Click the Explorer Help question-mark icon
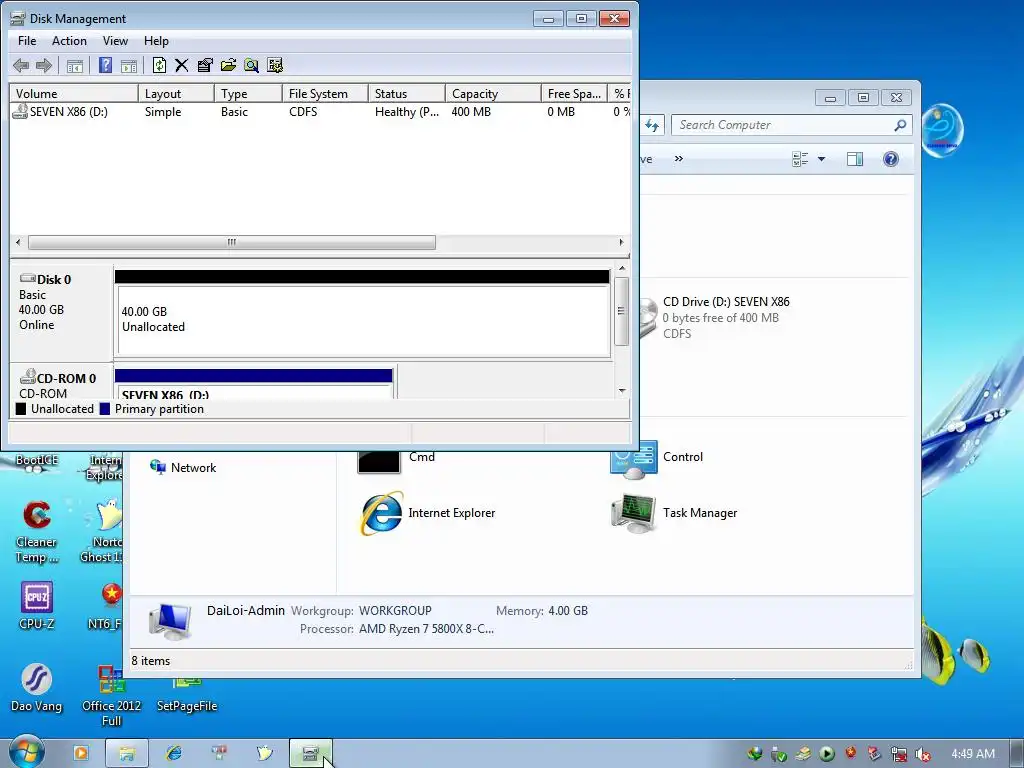Screen dimensions: 1024x768 [891, 159]
